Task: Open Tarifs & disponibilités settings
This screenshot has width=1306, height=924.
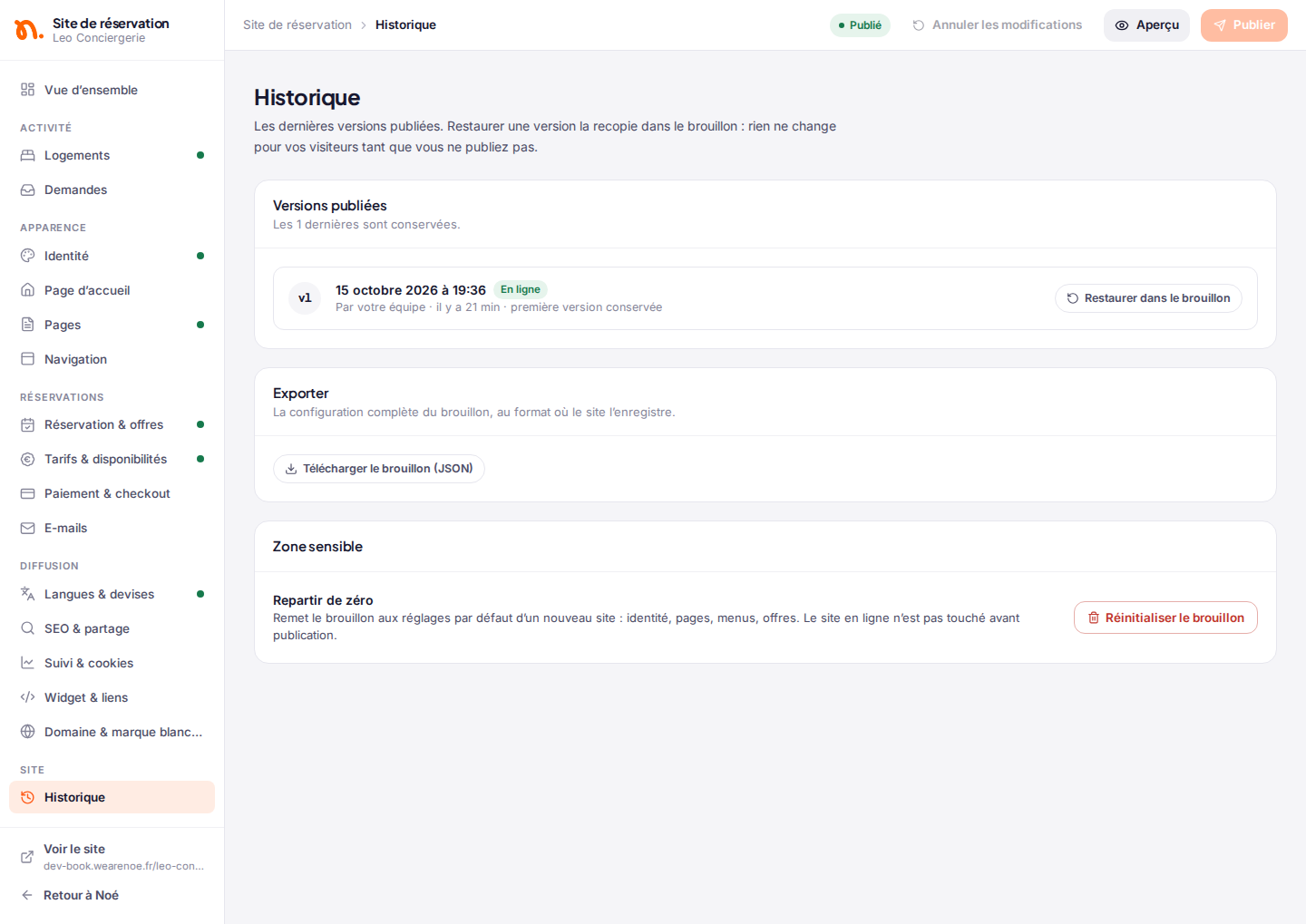Action: coord(112,459)
